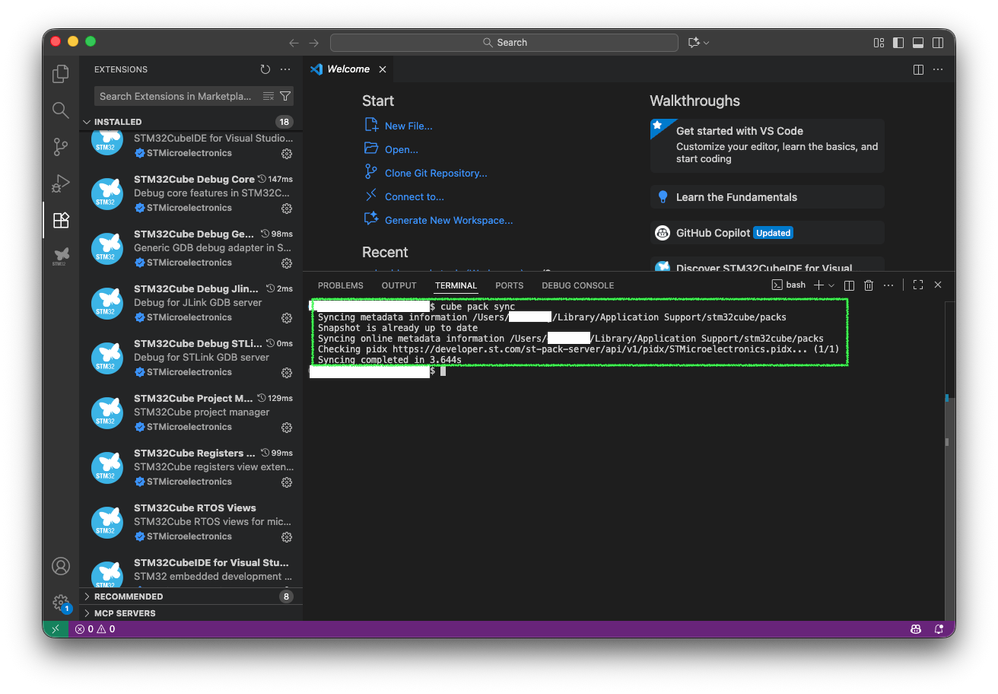Open the Source Control view
Screen dimensions: 998x694
pos(60,147)
